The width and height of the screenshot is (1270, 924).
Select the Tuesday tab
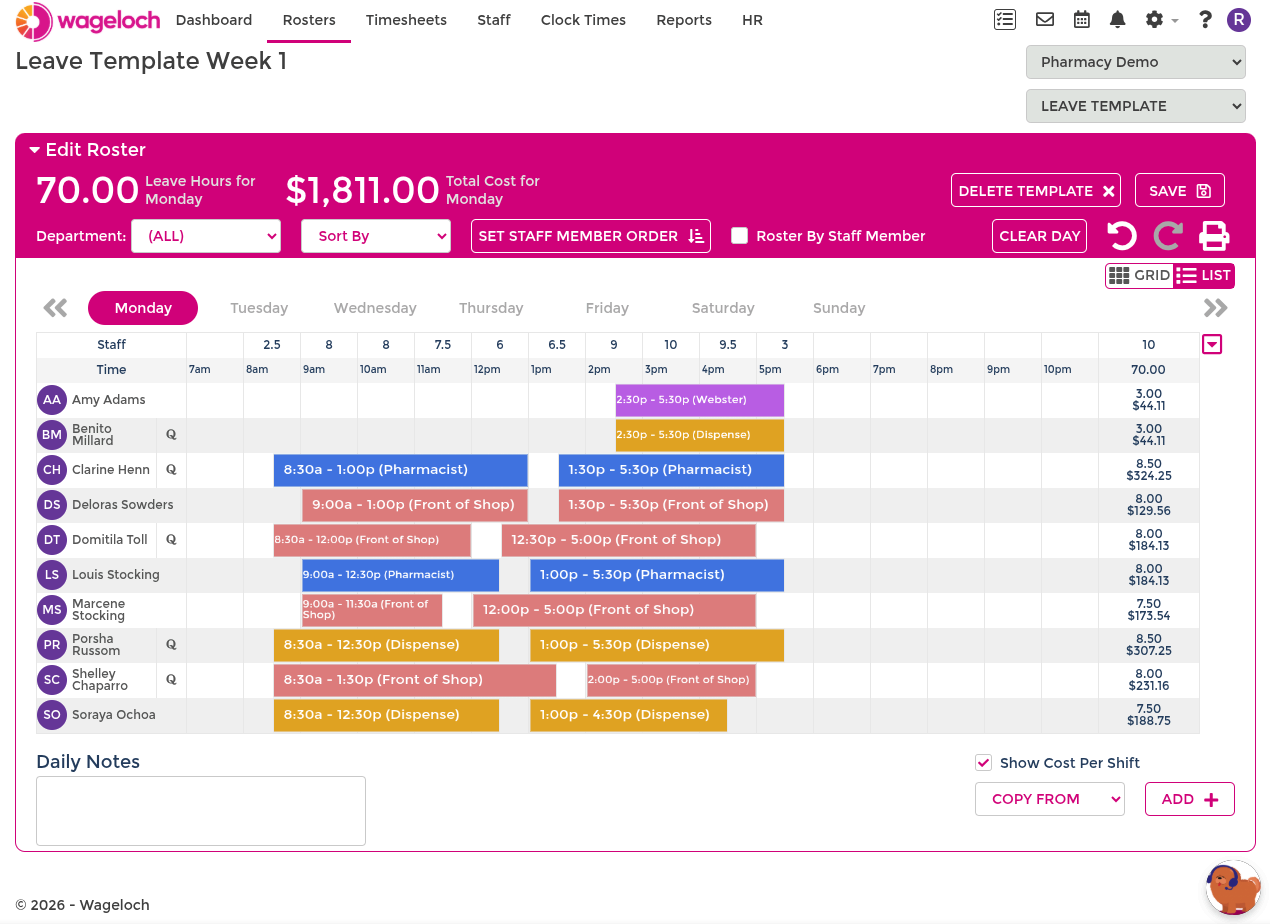pos(259,308)
